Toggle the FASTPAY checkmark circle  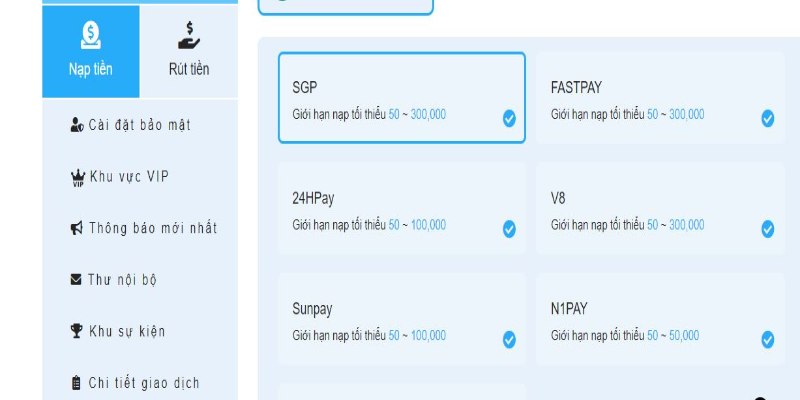pos(767,119)
